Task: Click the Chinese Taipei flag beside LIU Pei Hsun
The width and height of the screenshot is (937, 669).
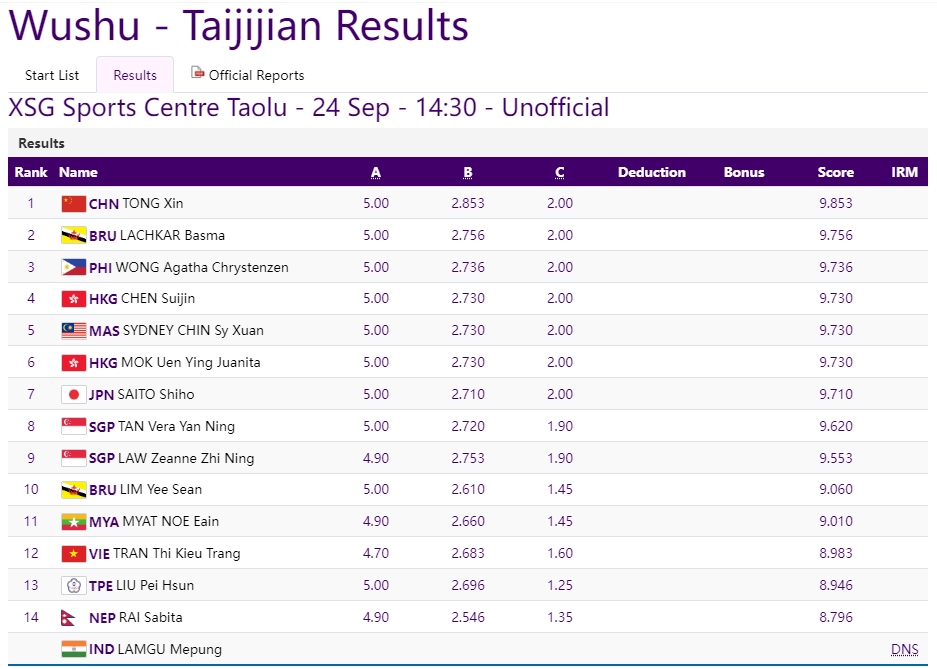Action: point(74,585)
